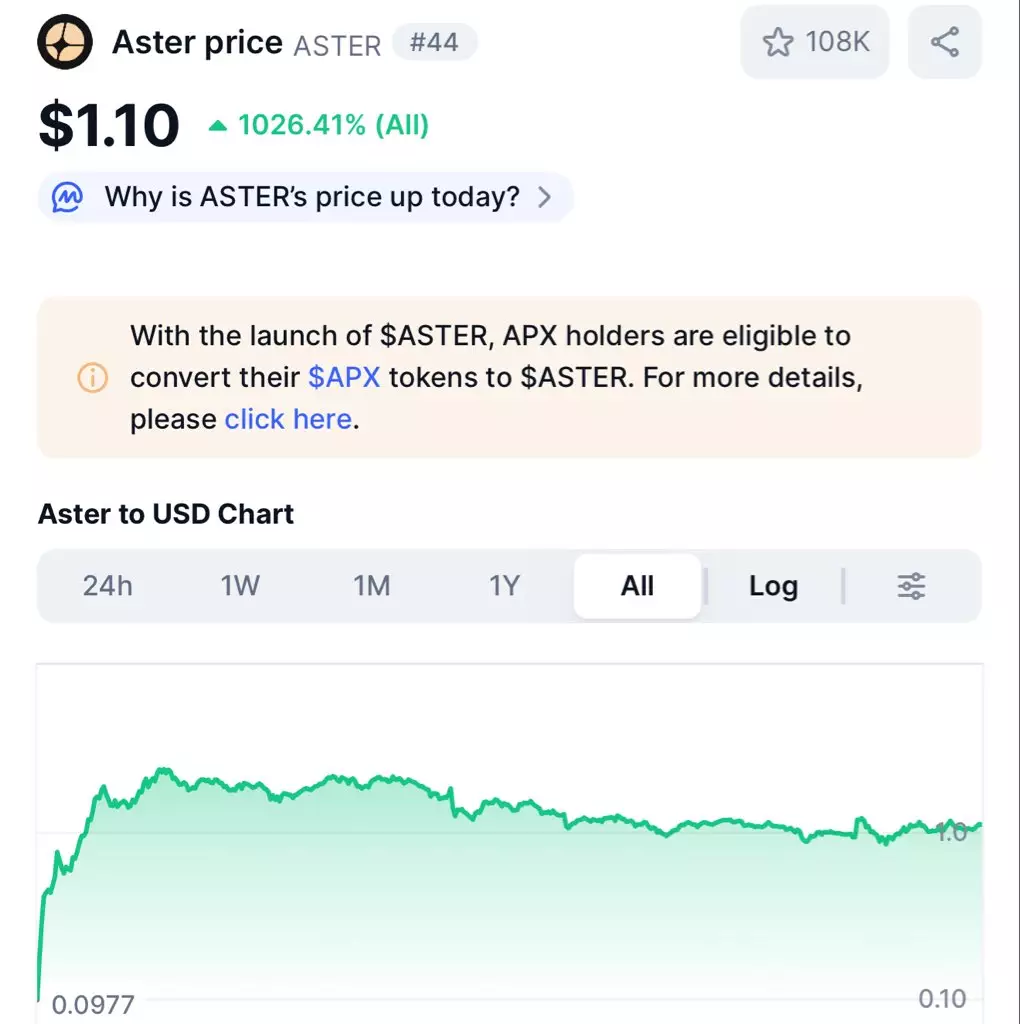Click the orange info circle icon
Viewport: 1020px width, 1024px height.
(x=92, y=378)
